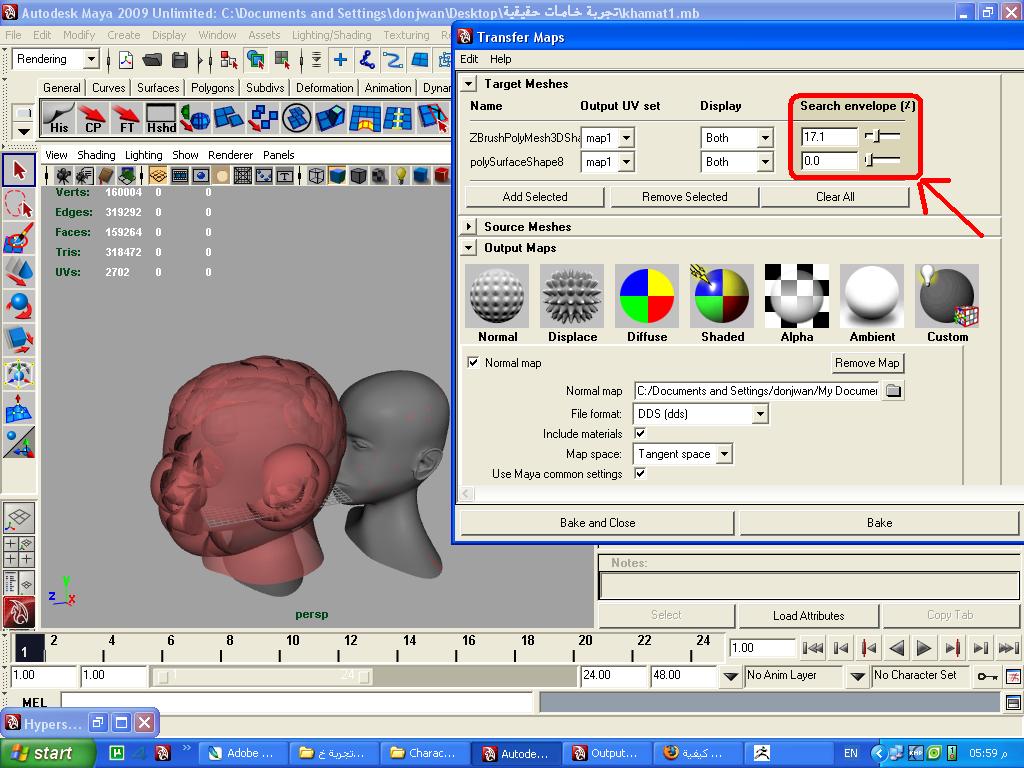1024x768 pixels.
Task: Switch to the Surfaces shelf tab
Action: (157, 88)
